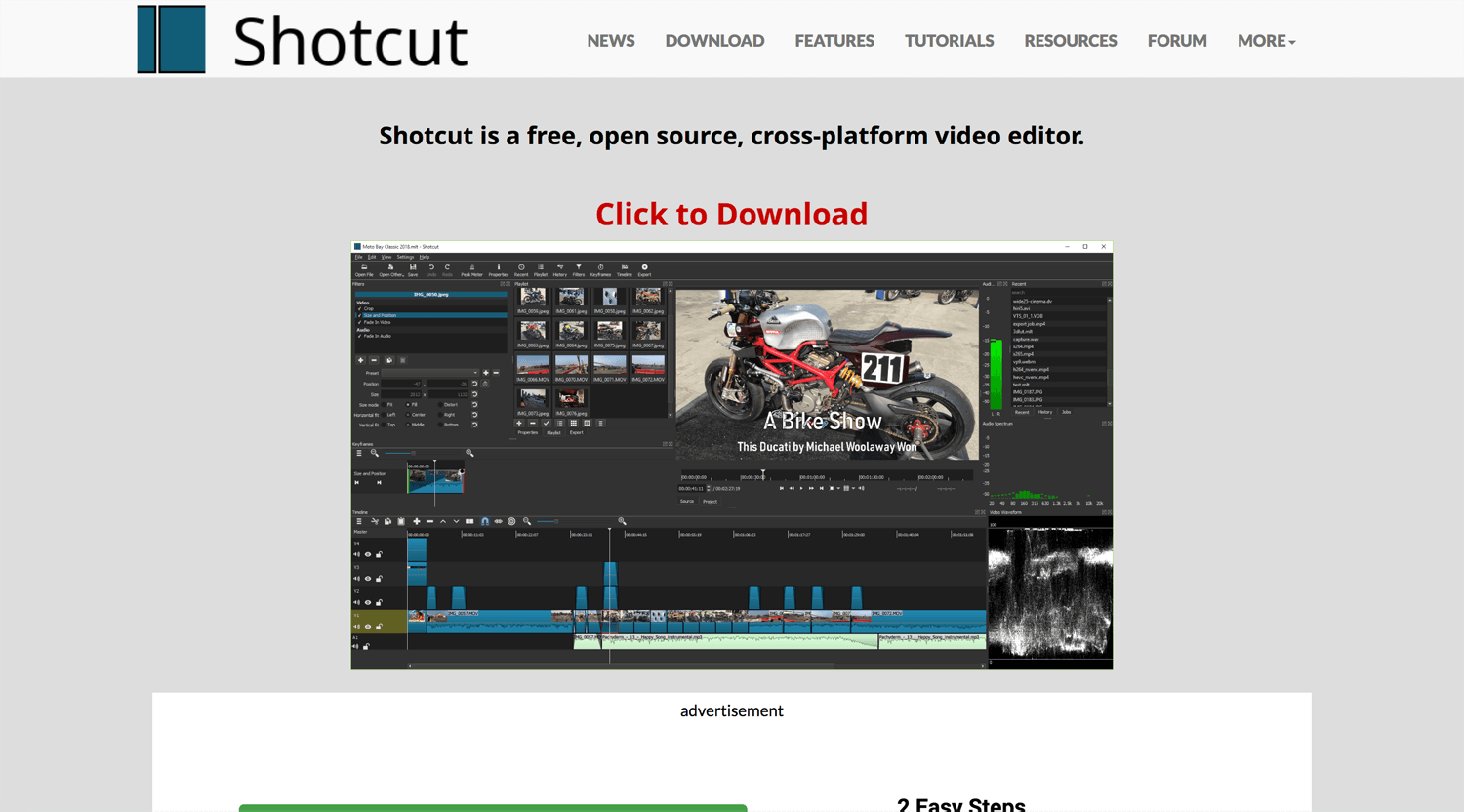
Task: Click the play button in the player
Action: (x=801, y=488)
